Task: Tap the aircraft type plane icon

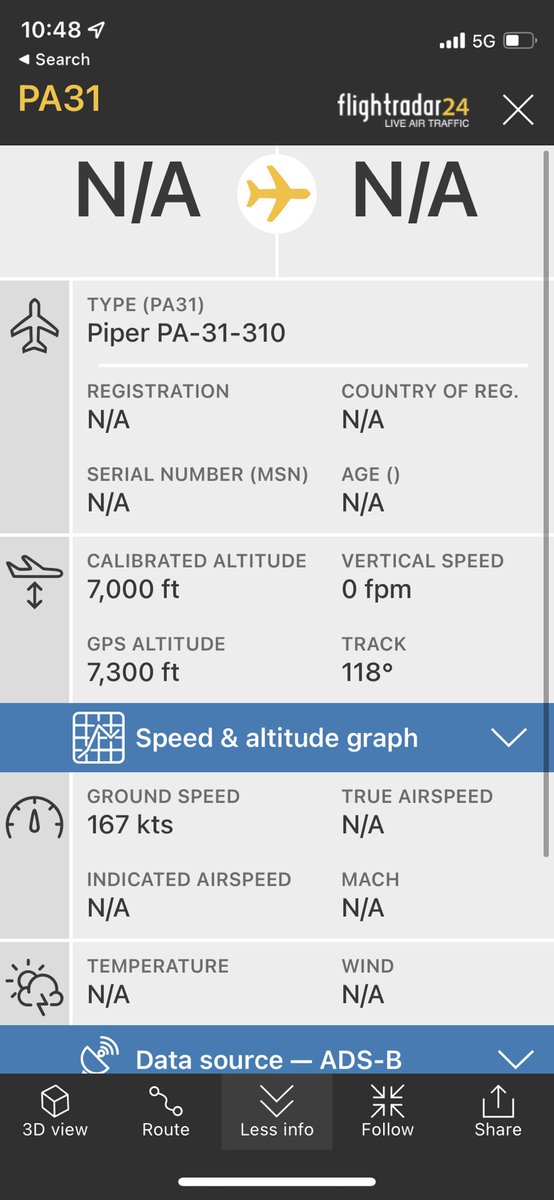Action: tap(35, 327)
